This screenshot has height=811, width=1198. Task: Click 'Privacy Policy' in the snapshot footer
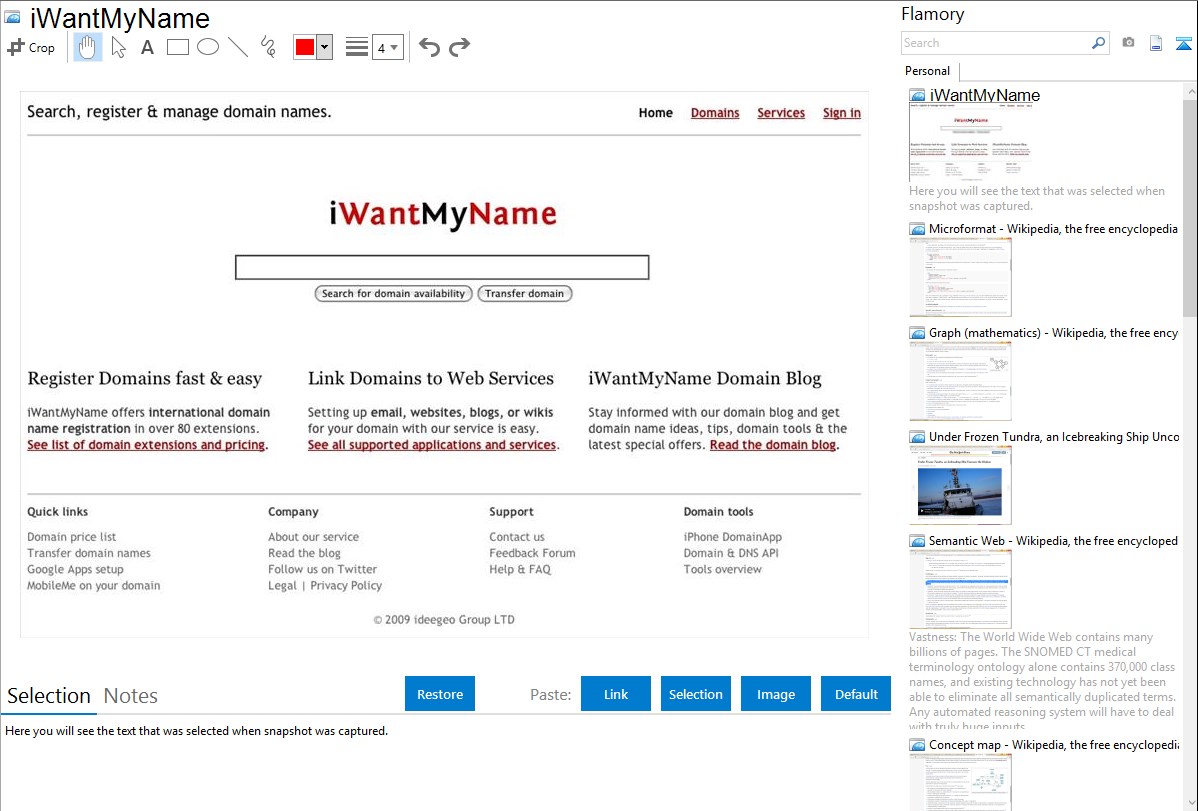346,586
